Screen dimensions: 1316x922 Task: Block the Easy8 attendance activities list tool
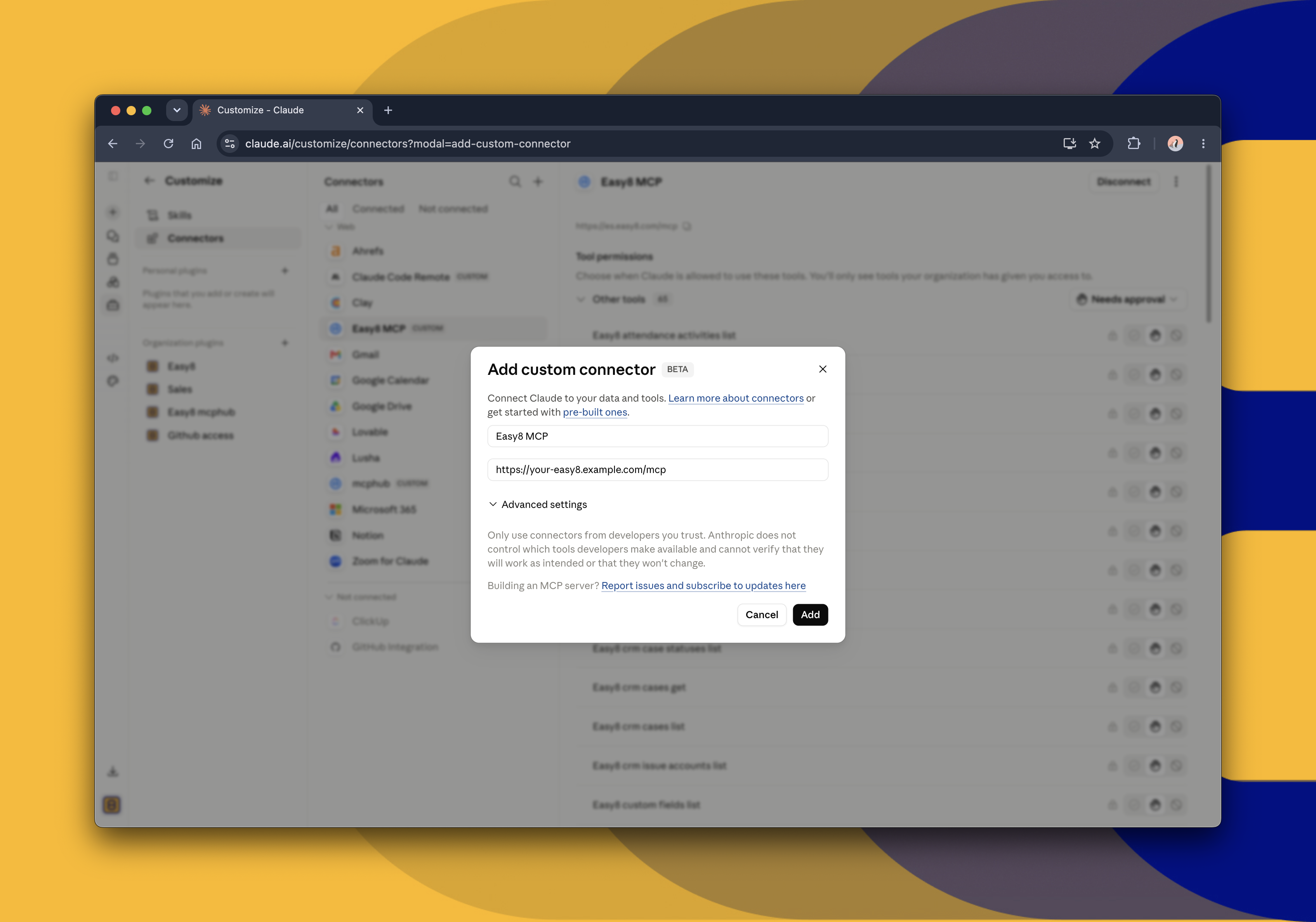[1176, 335]
